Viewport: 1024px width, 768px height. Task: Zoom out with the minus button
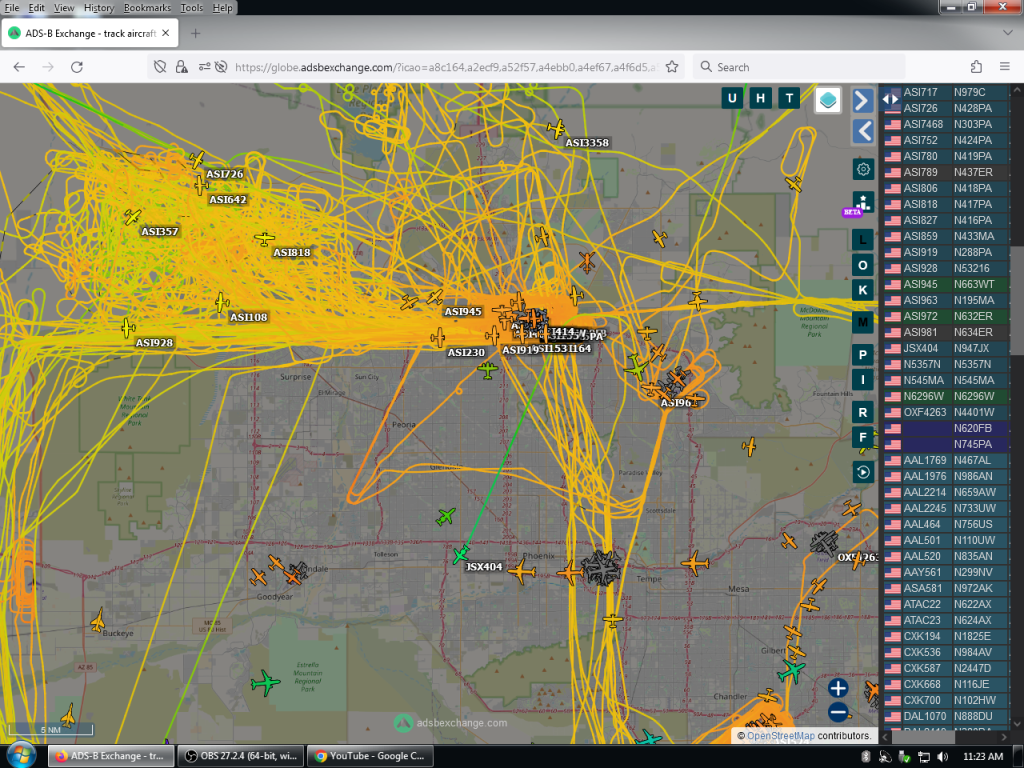pyautogui.click(x=838, y=712)
